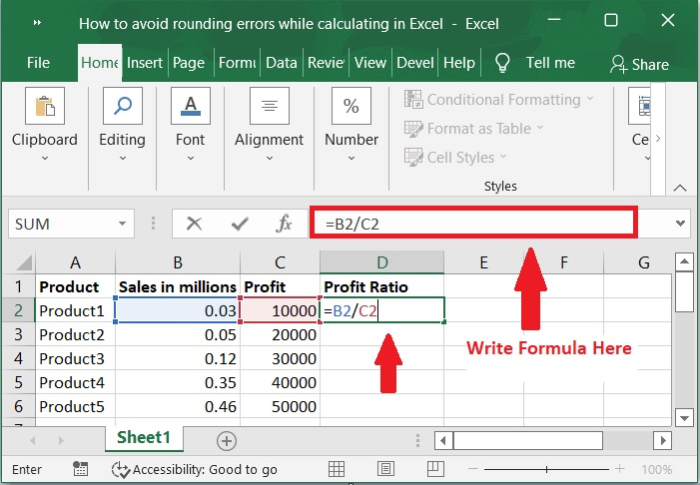Switch to the Review tab
Image resolution: width=700 pixels, height=485 pixels.
[x=325, y=63]
